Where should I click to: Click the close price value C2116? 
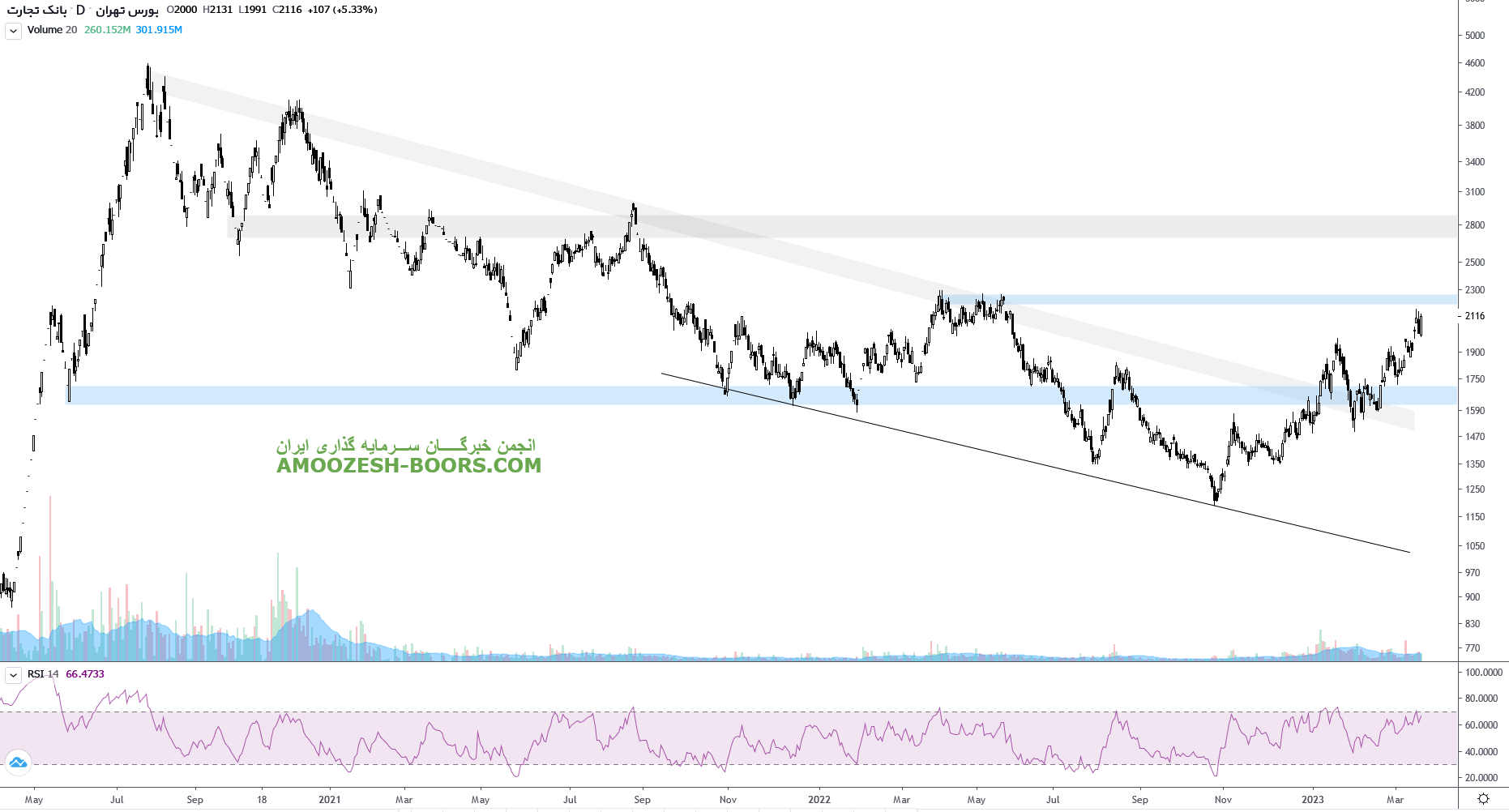click(x=287, y=10)
